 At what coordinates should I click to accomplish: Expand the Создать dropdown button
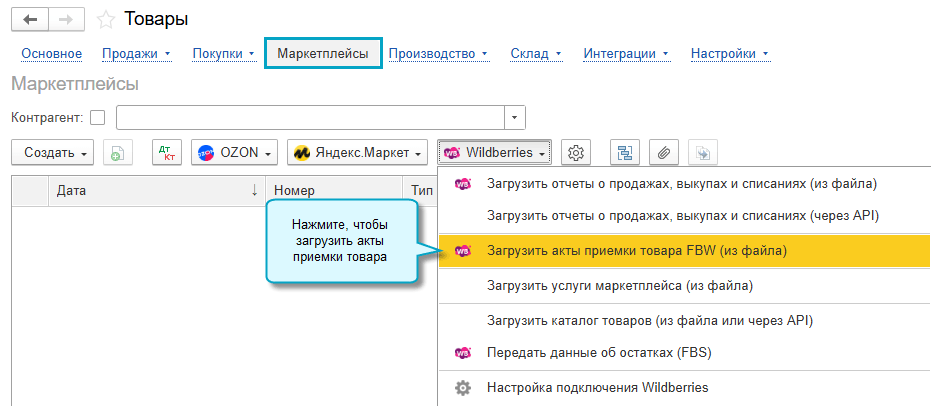pos(53,153)
